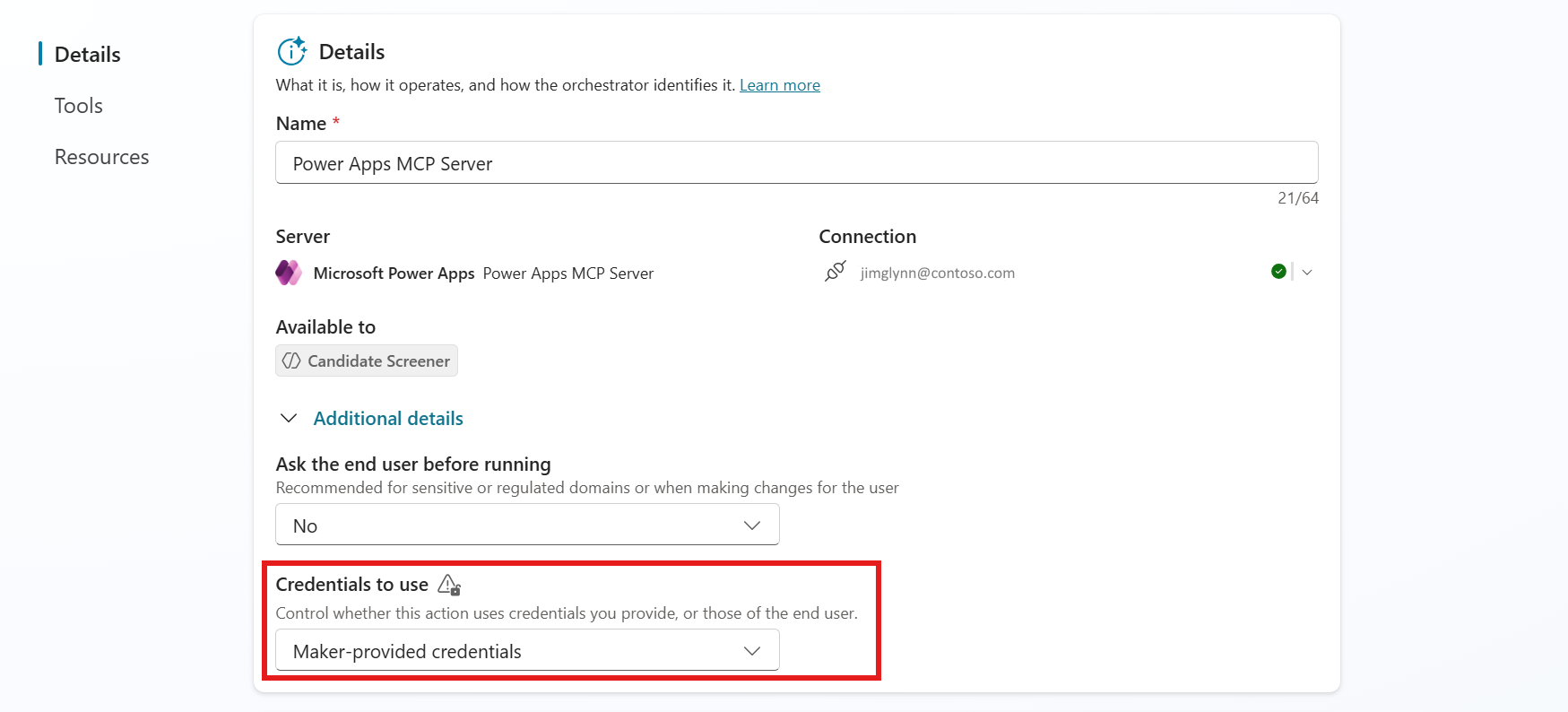The width and height of the screenshot is (1568, 712).
Task: Open the connection options chevron
Action: click(x=1307, y=272)
